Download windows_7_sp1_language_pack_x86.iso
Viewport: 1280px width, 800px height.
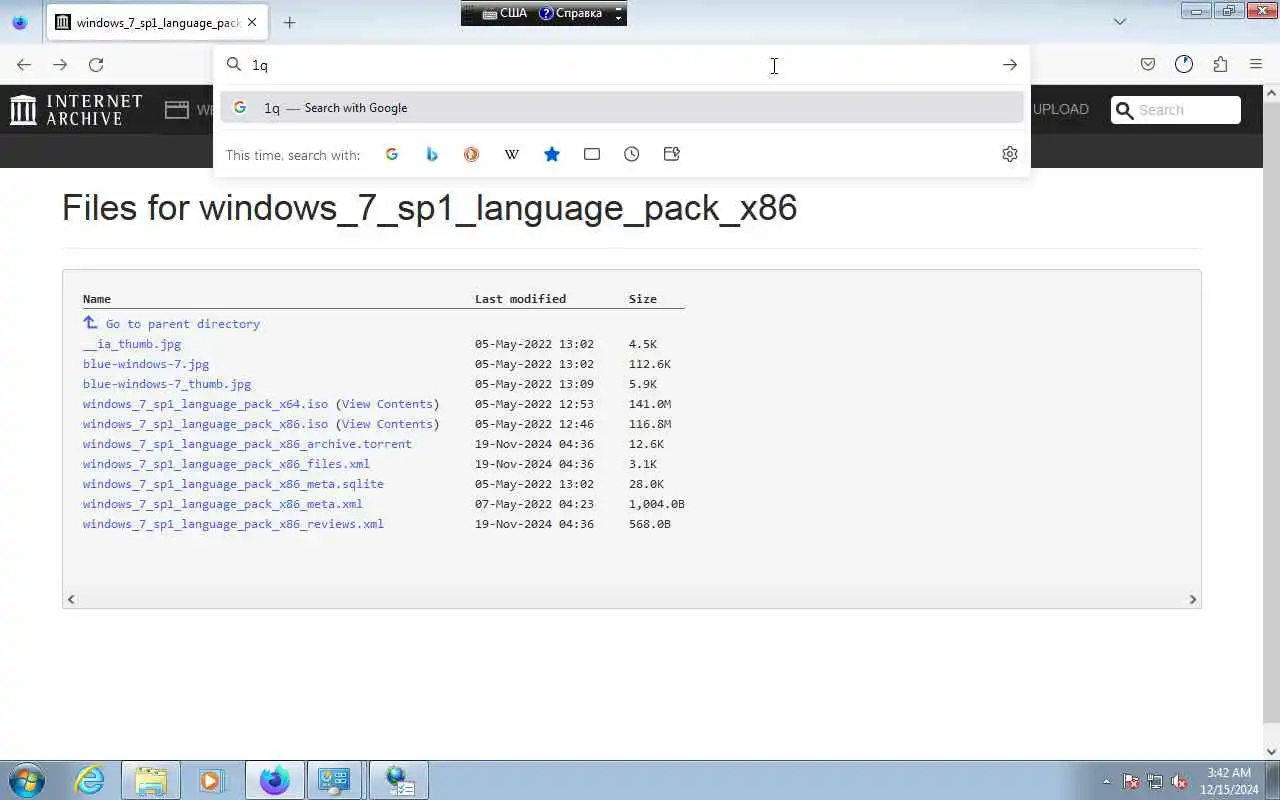pos(205,424)
